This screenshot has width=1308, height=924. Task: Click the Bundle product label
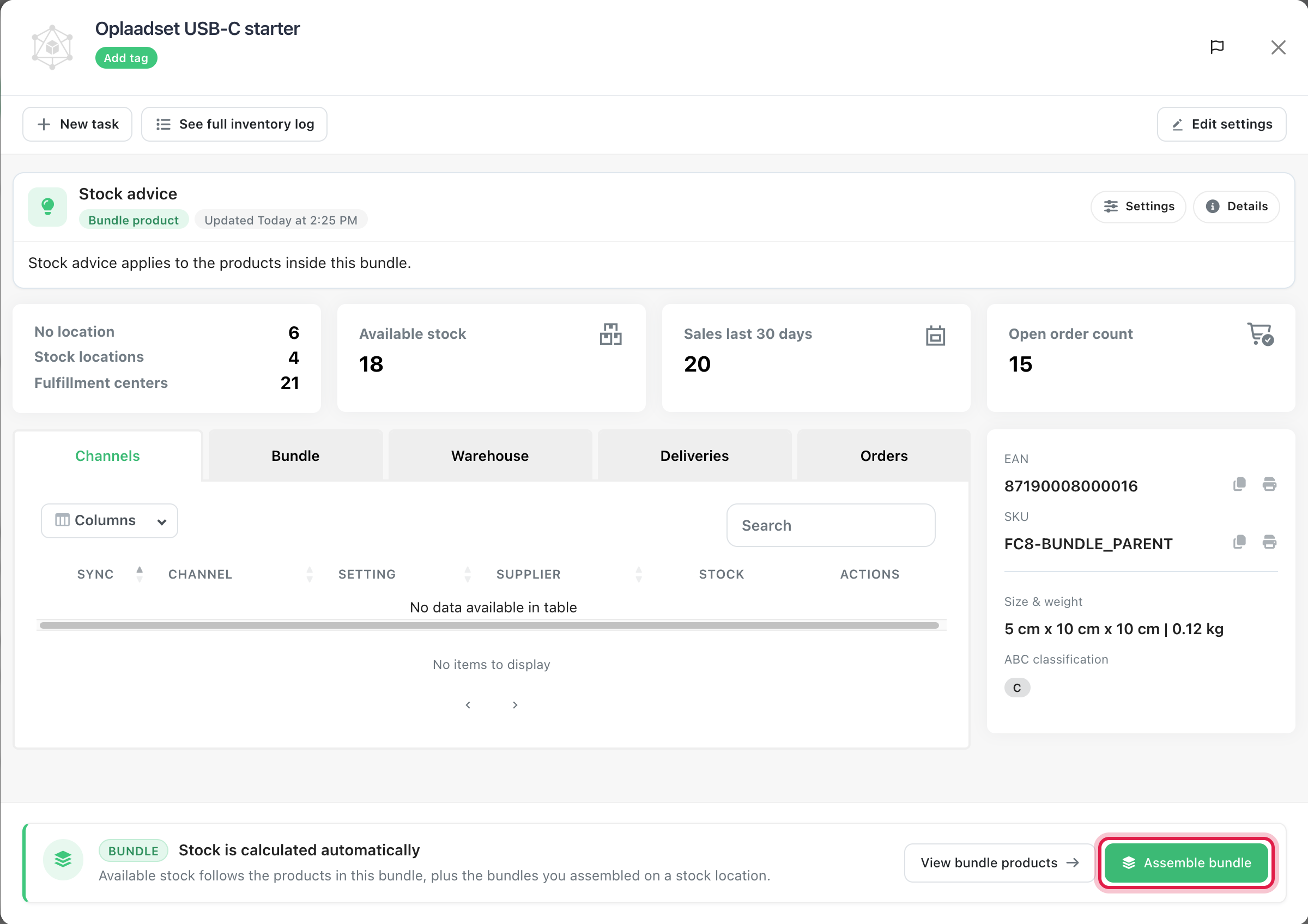[x=134, y=220]
